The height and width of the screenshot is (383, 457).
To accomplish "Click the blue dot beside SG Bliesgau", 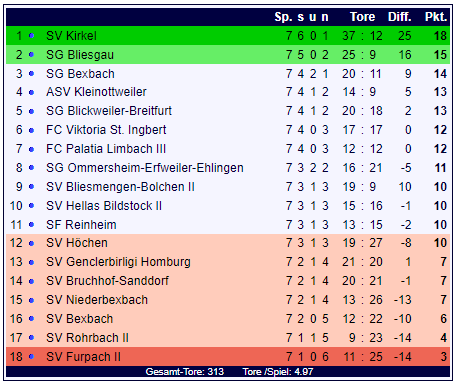I will pyautogui.click(x=31, y=54).
